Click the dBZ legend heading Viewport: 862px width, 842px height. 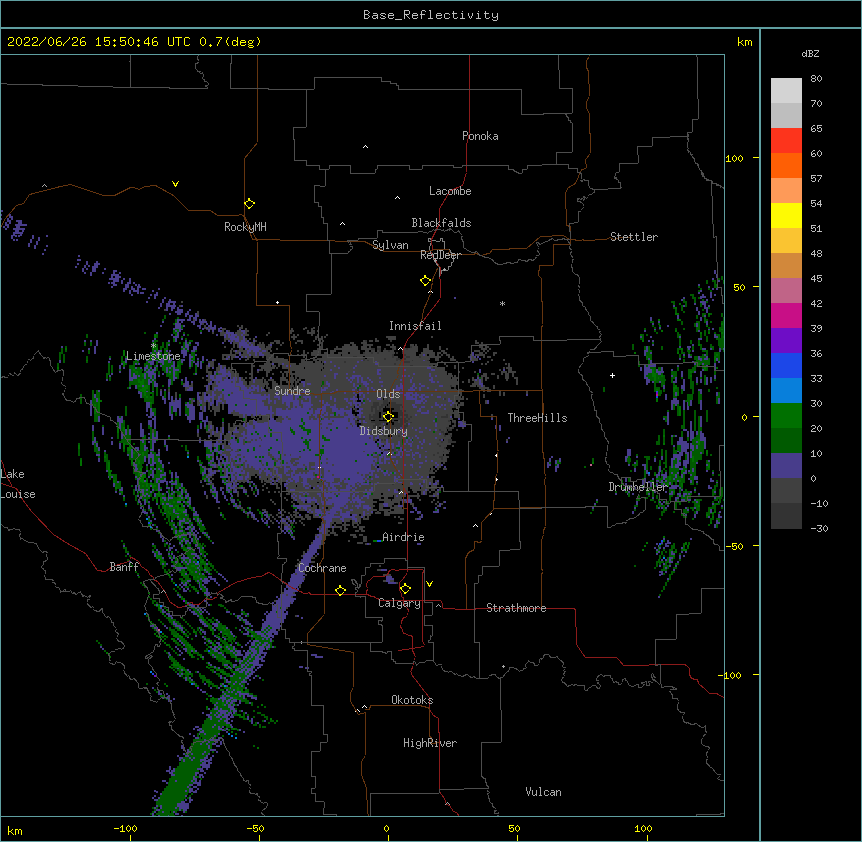[810, 53]
